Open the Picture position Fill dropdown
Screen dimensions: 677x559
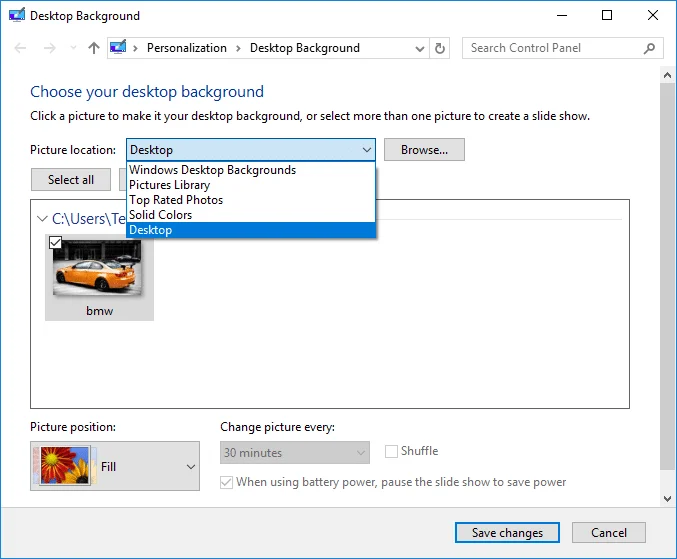tap(115, 466)
